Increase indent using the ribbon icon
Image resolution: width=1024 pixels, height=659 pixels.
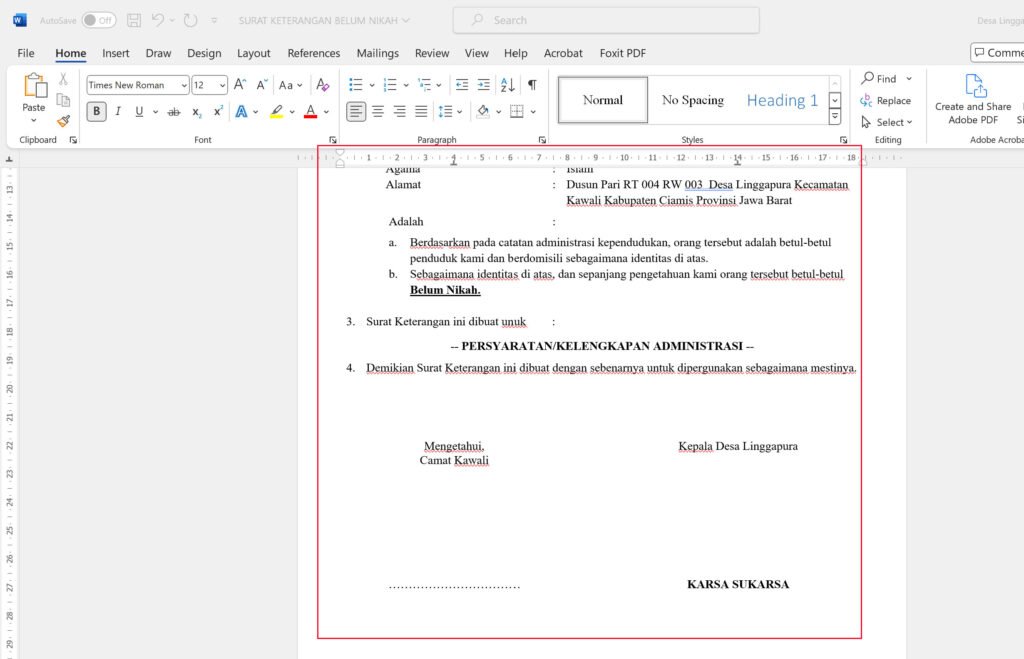click(x=483, y=85)
